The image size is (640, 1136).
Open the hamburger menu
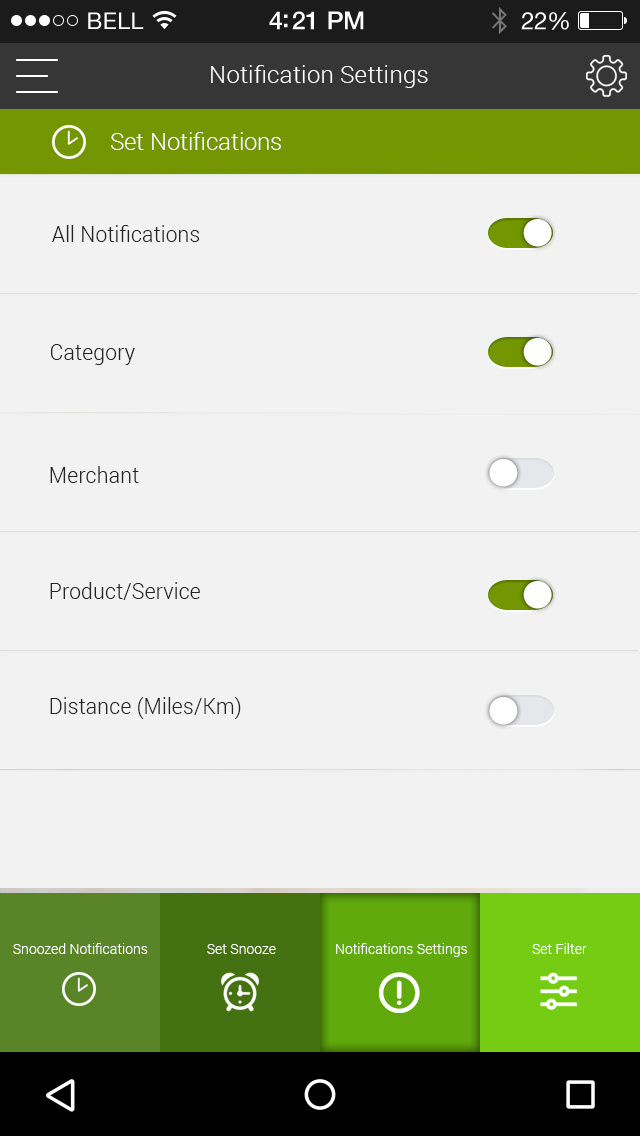37,76
